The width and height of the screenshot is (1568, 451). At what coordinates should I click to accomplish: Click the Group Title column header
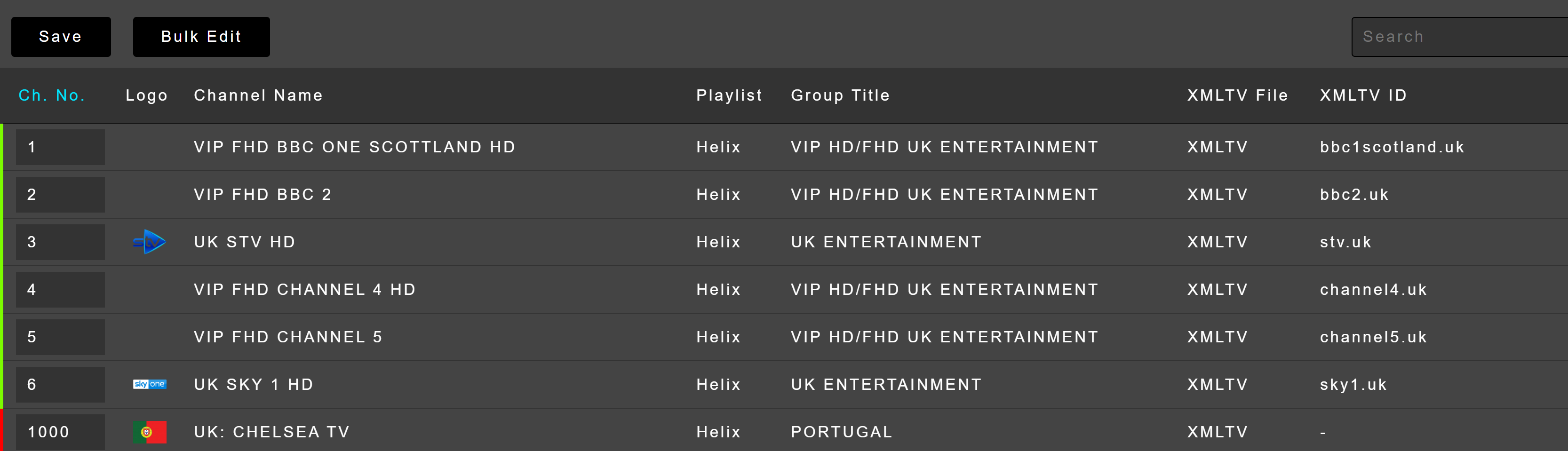[840, 95]
